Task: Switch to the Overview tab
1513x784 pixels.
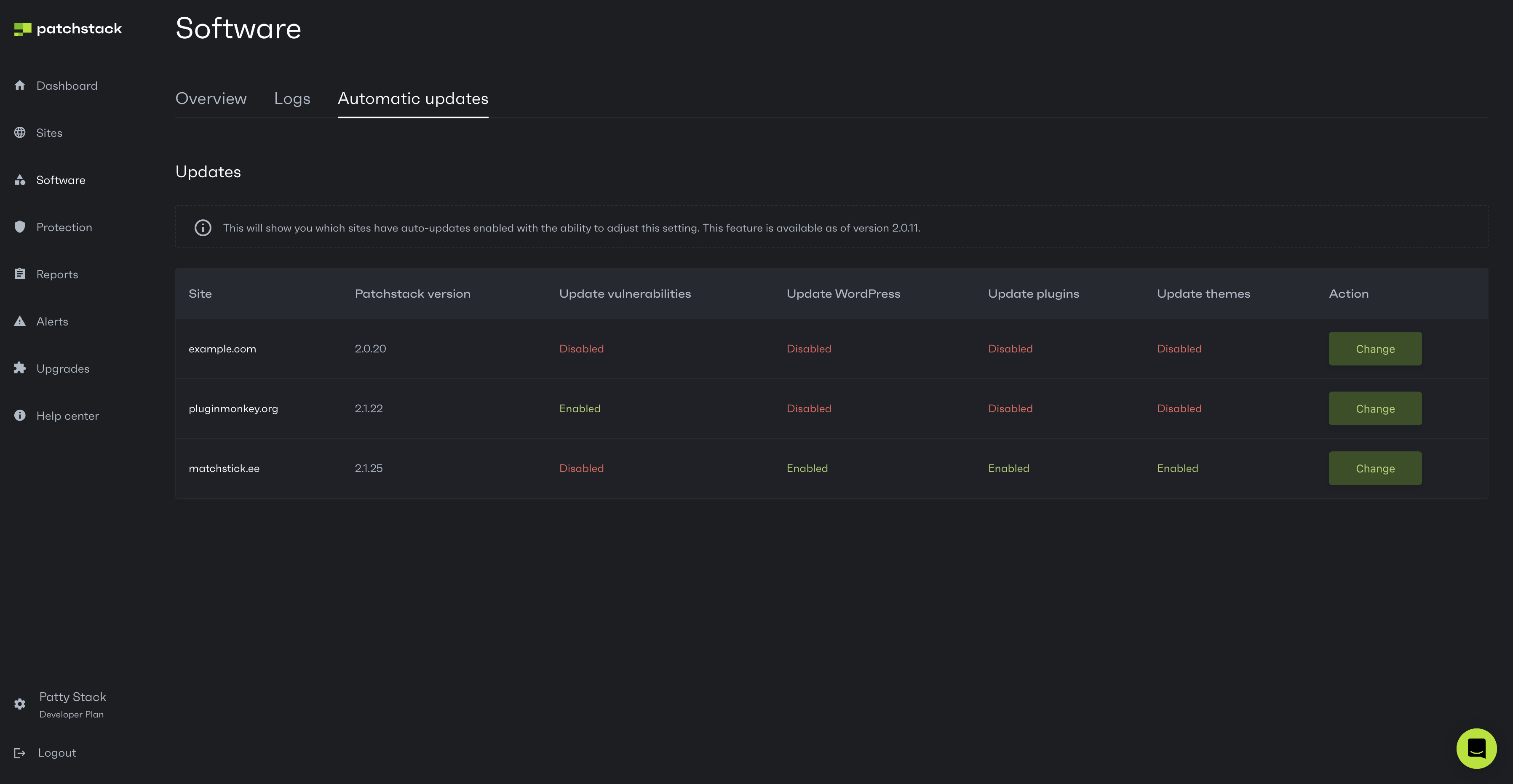Action: (211, 99)
